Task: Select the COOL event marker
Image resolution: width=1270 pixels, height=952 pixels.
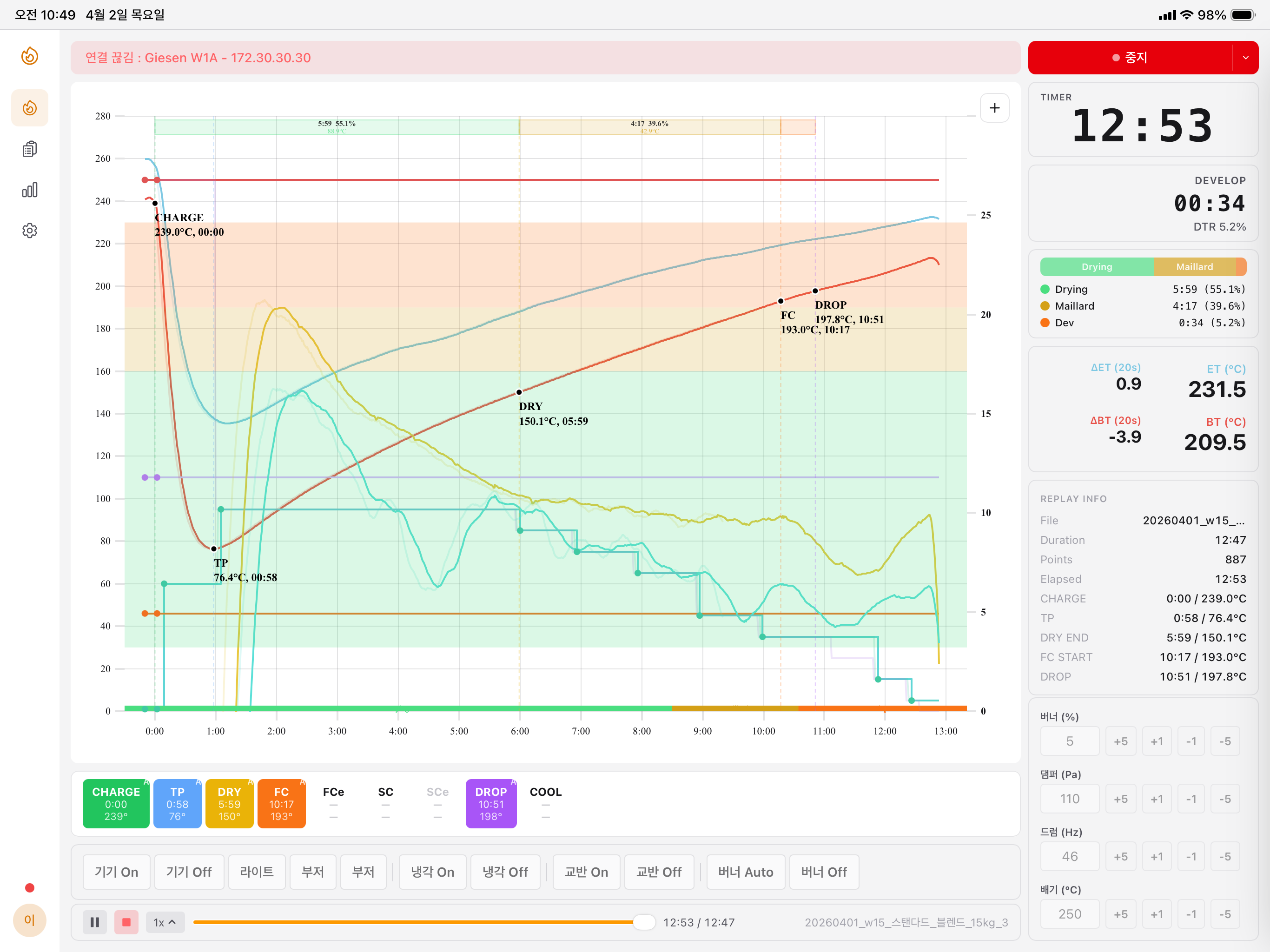Action: click(545, 803)
